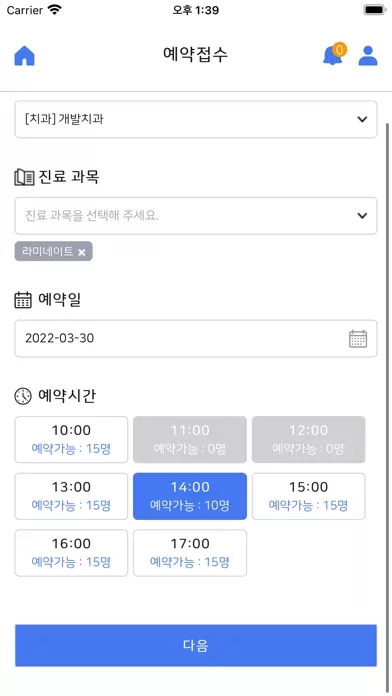Open calendar picker icon in date field
Screen dimensions: 392x696
point(358,339)
